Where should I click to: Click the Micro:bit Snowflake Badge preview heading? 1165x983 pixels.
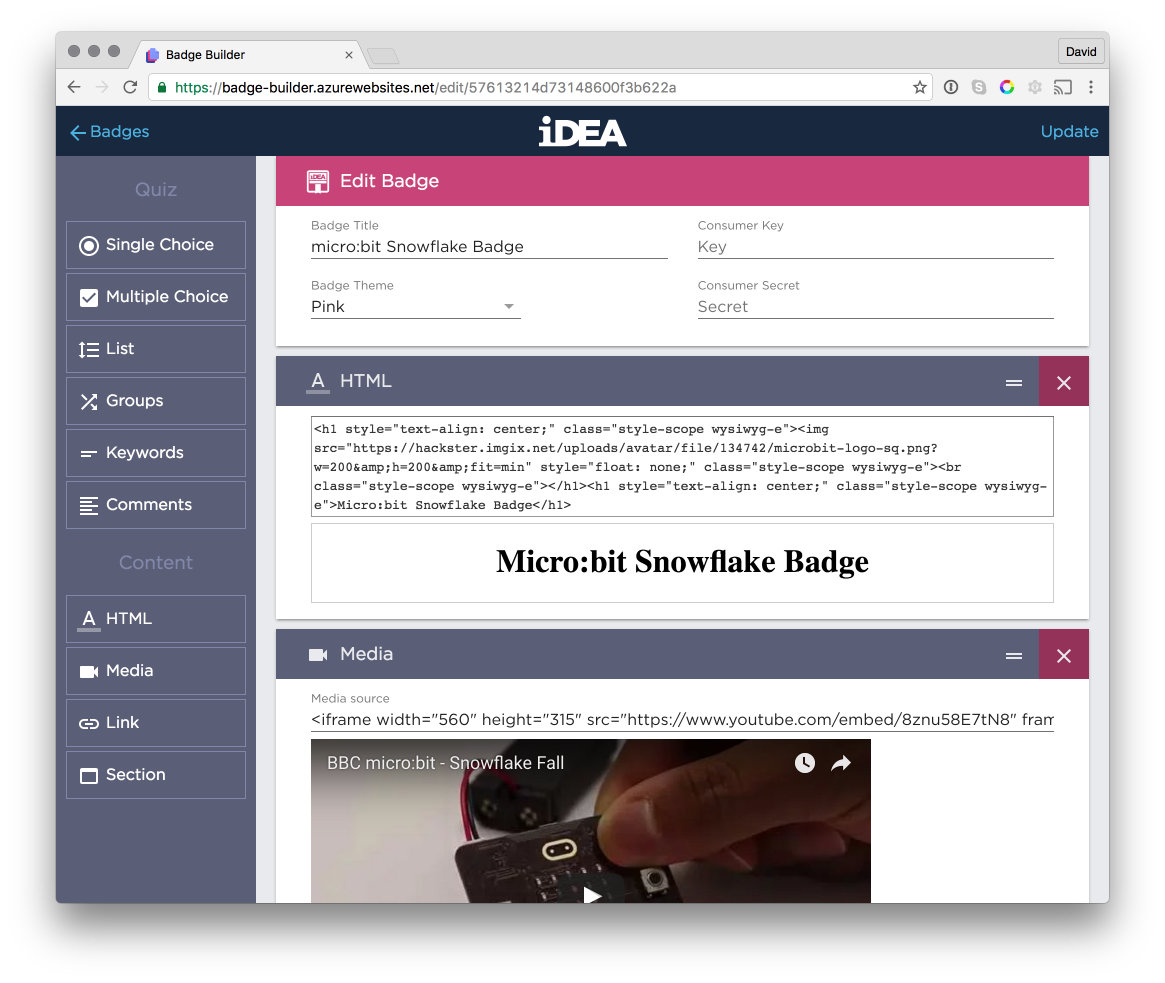click(682, 562)
